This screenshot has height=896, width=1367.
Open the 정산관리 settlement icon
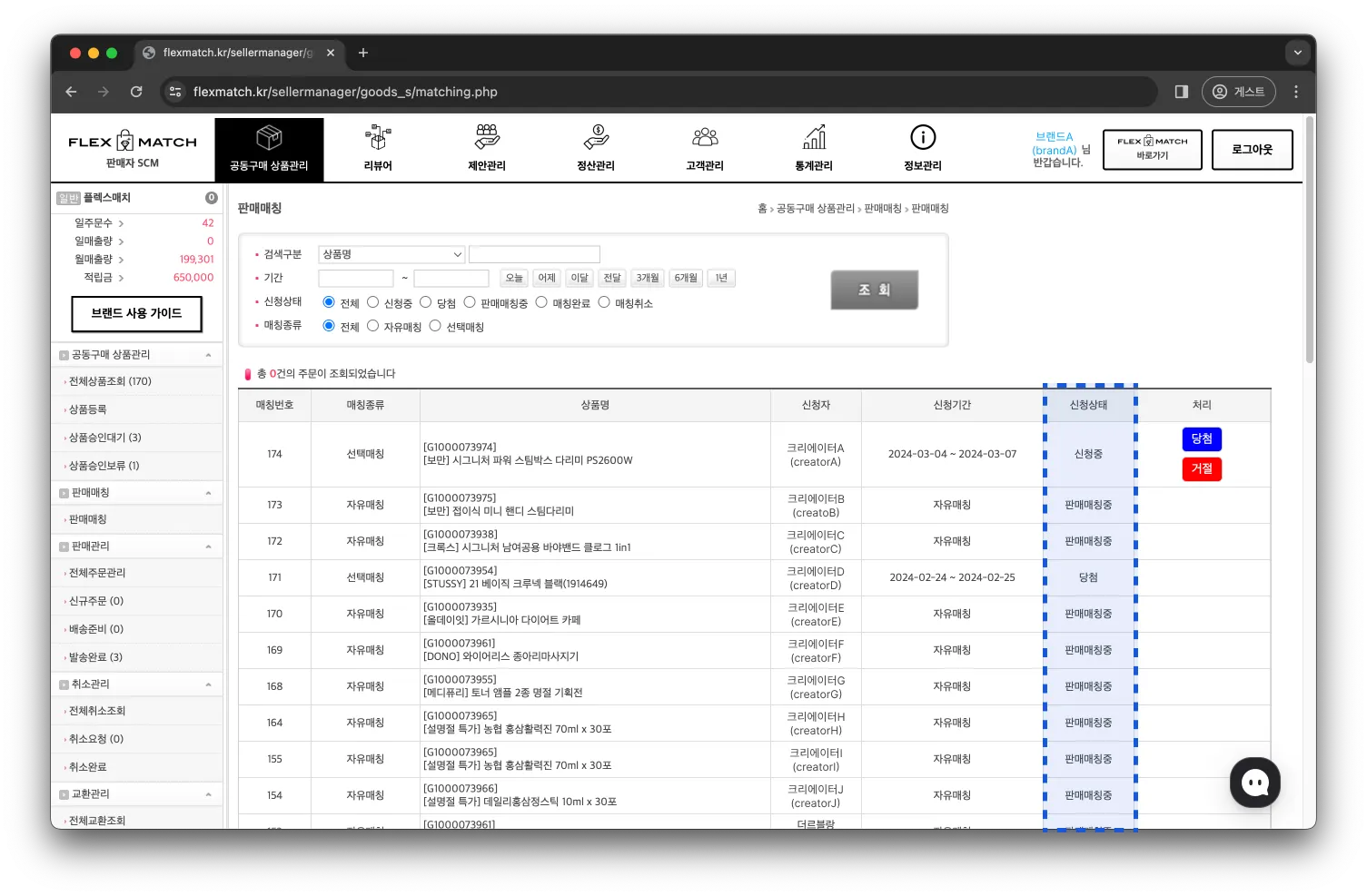click(596, 138)
